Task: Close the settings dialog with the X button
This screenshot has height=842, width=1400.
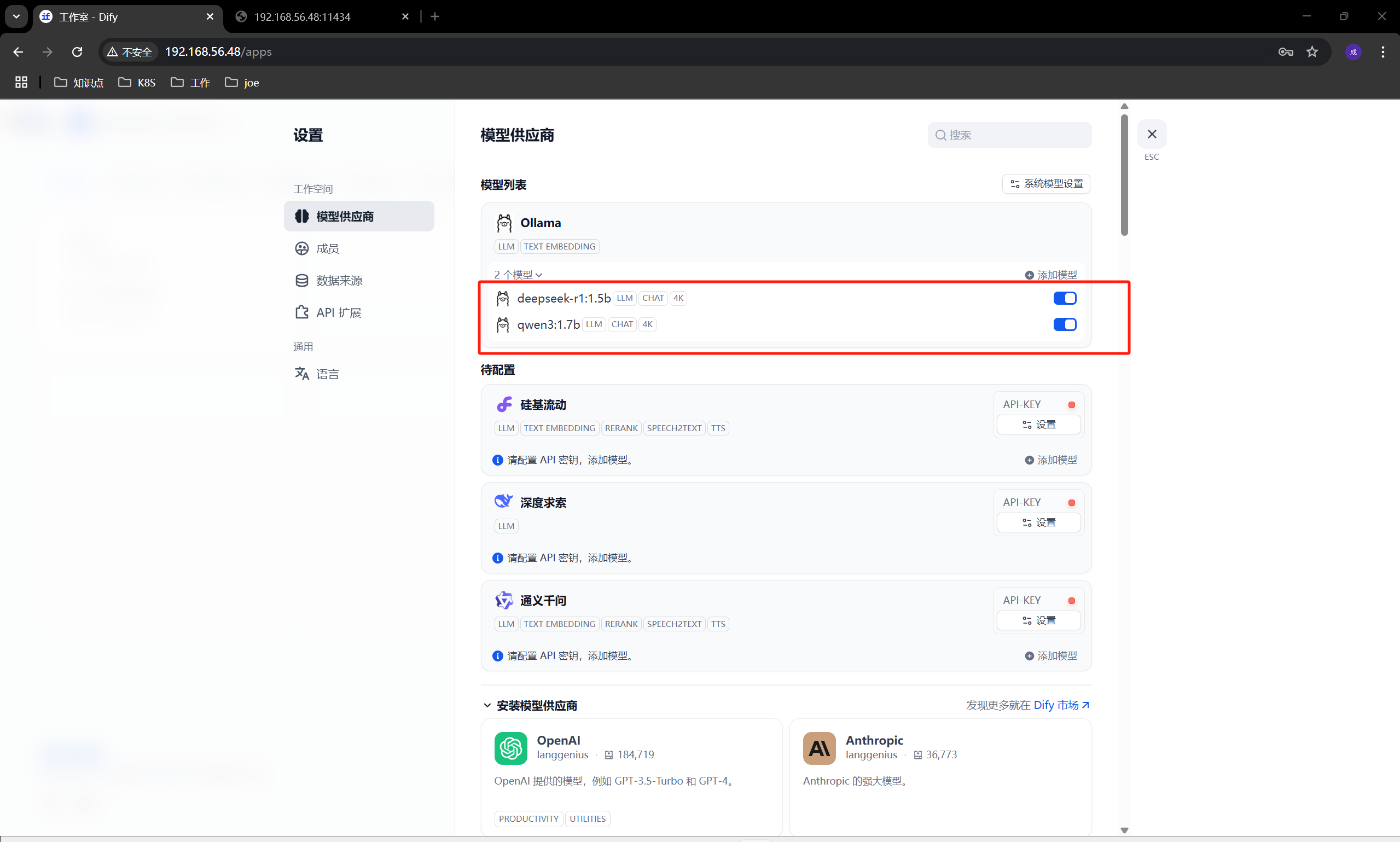Action: click(1152, 134)
